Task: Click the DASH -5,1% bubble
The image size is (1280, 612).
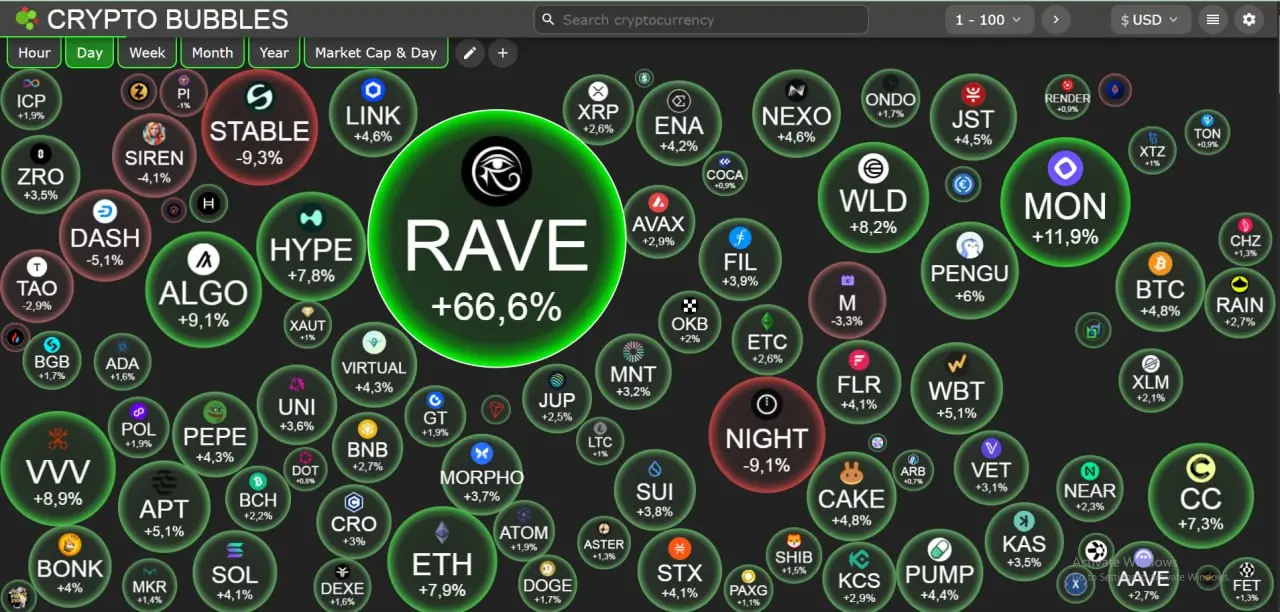Action: 105,235
